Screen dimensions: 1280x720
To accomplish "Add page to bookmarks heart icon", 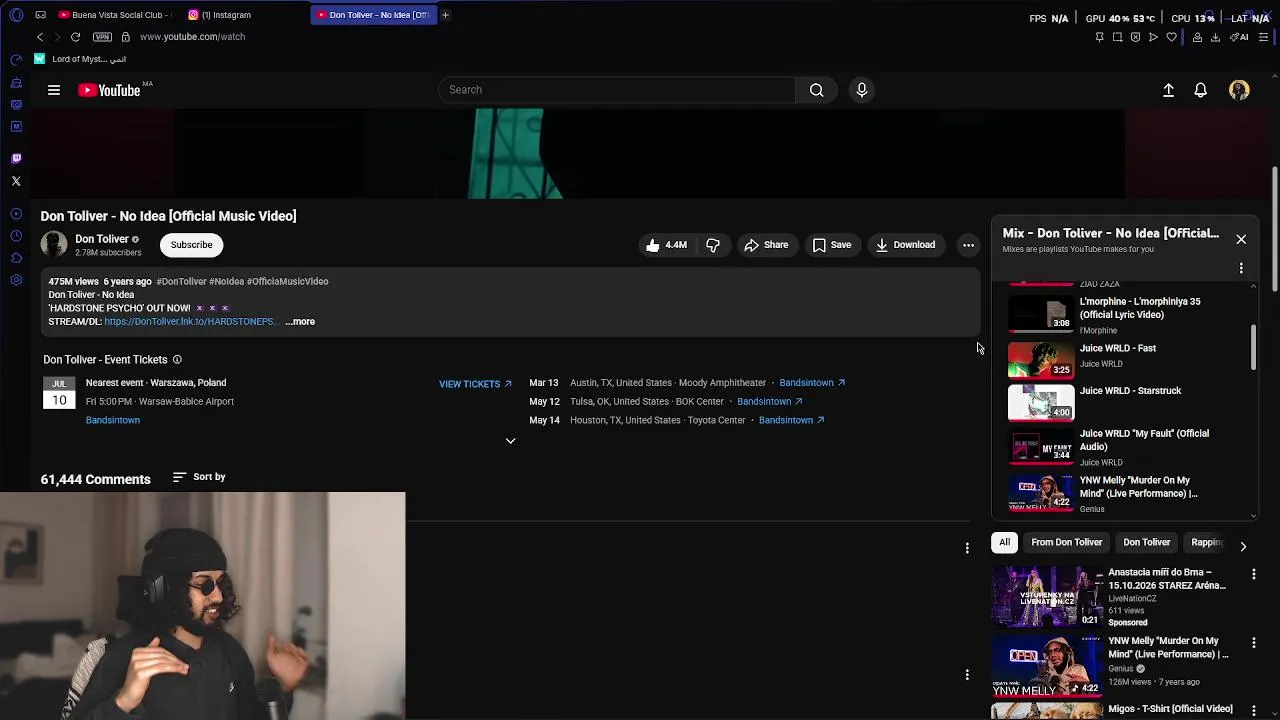I will coord(1171,37).
